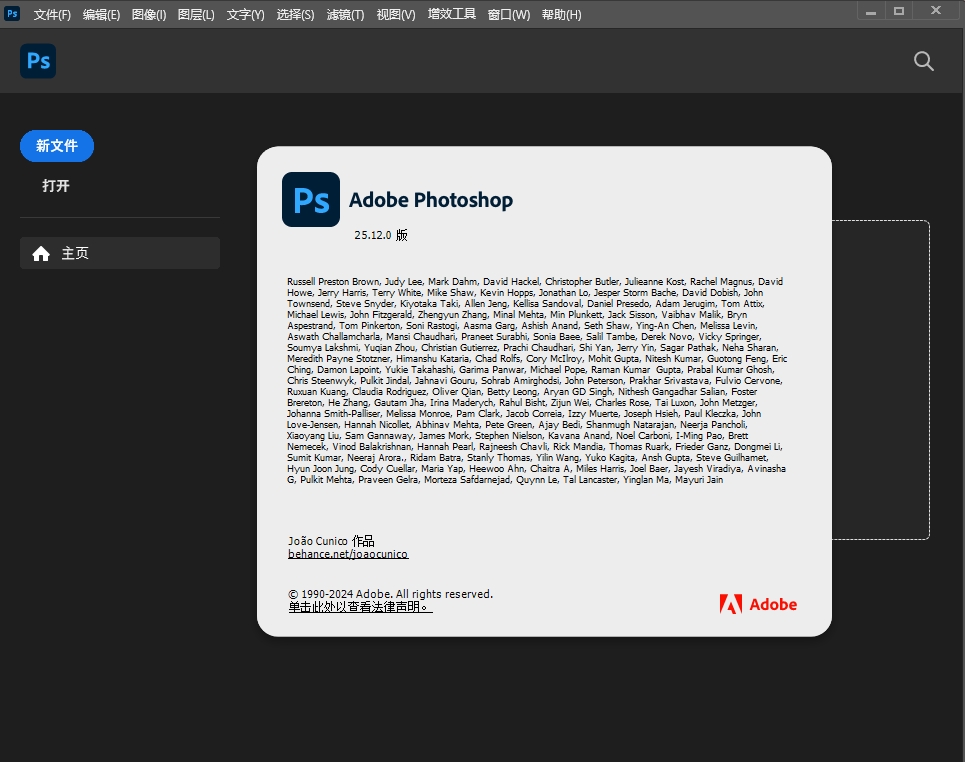Click the © 1990-2024 Adobe copyright line
Viewport: 965px width, 762px height.
(390, 594)
